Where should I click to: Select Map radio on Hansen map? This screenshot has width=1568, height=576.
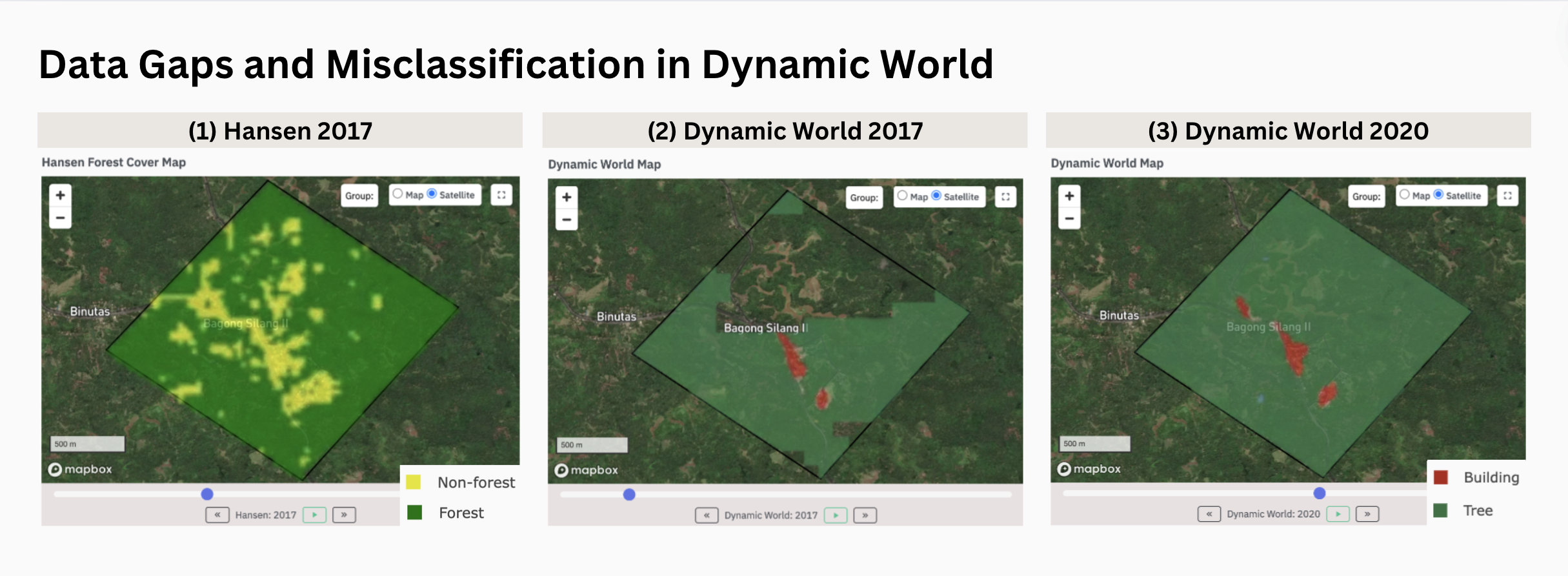pos(397,194)
